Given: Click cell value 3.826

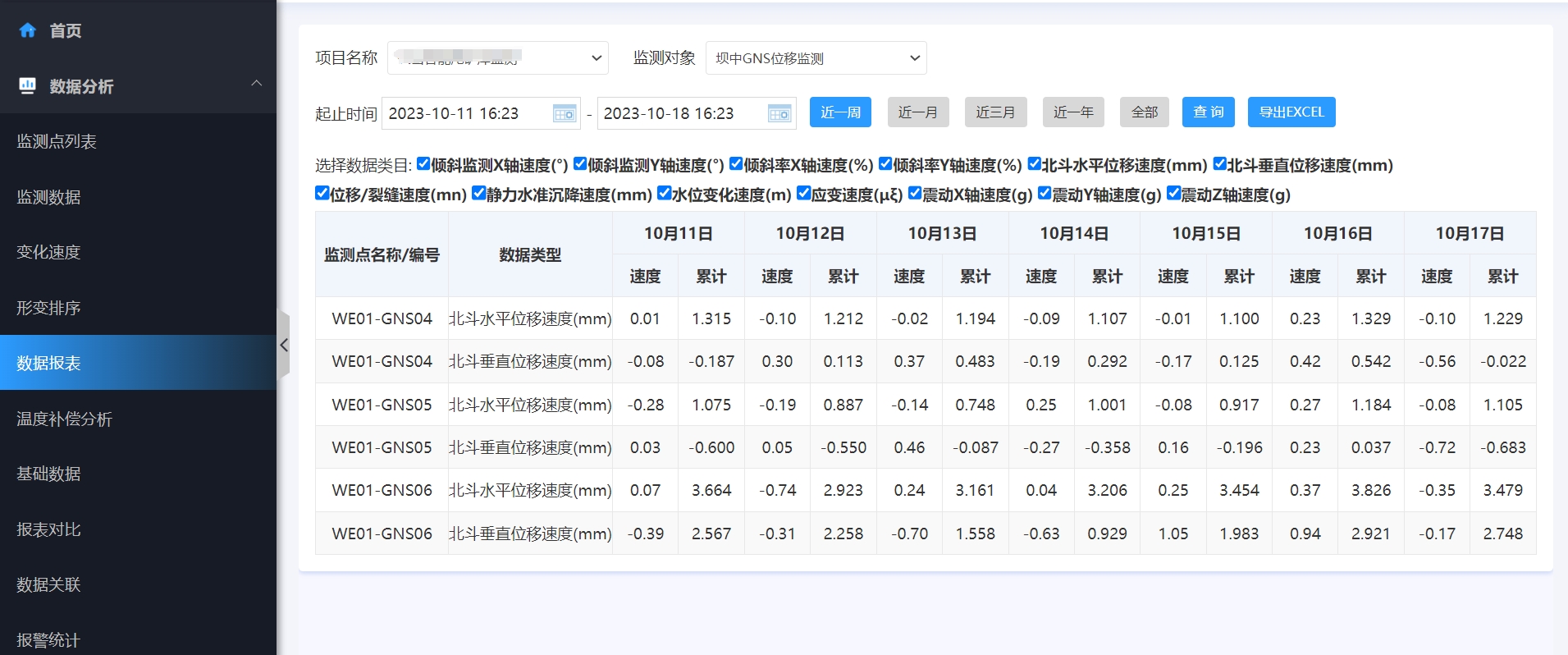Looking at the screenshot, I should 1371,490.
